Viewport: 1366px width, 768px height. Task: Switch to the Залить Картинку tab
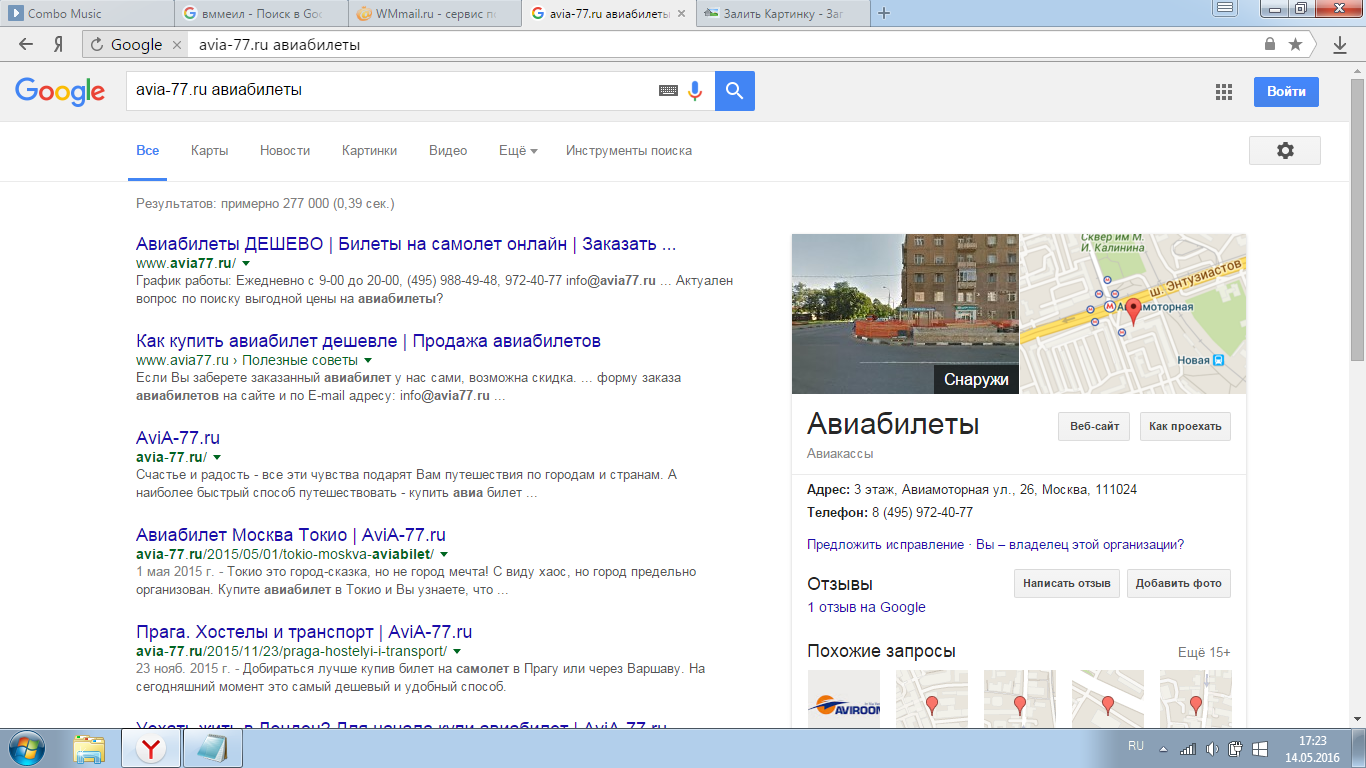point(783,14)
